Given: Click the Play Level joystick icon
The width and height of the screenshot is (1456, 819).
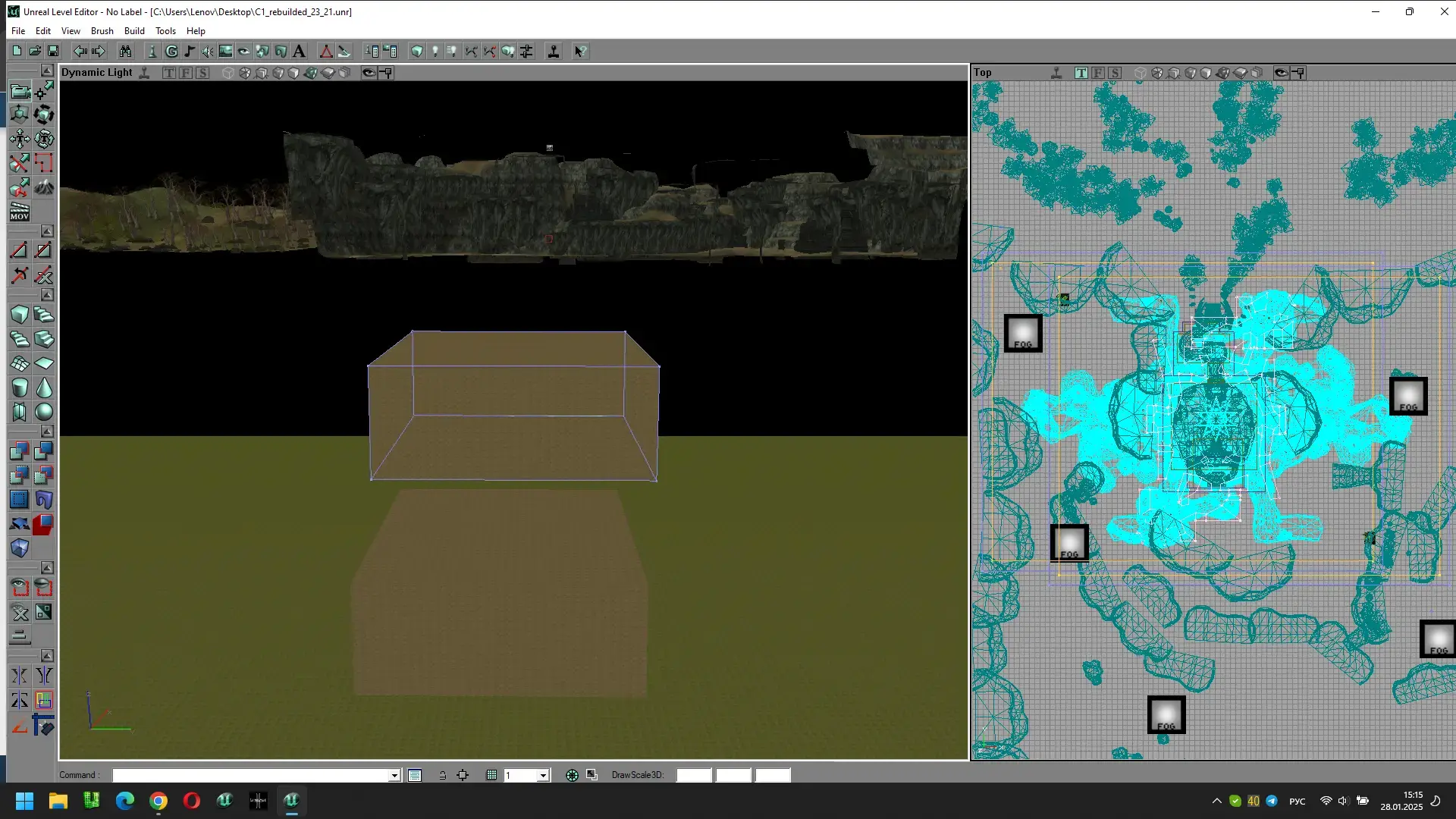Looking at the screenshot, I should pos(554,51).
